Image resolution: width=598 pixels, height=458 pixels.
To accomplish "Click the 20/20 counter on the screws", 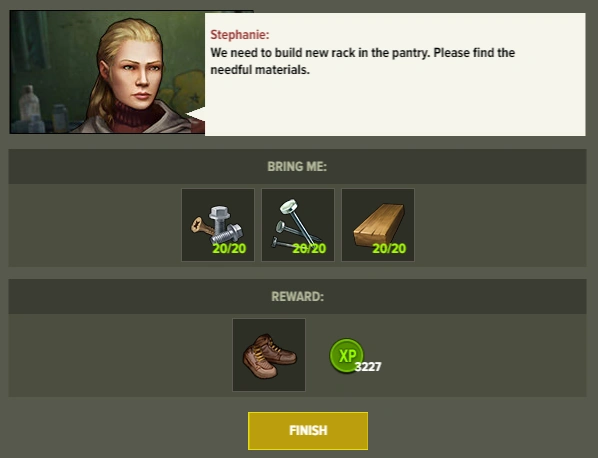I will [x=229, y=249].
